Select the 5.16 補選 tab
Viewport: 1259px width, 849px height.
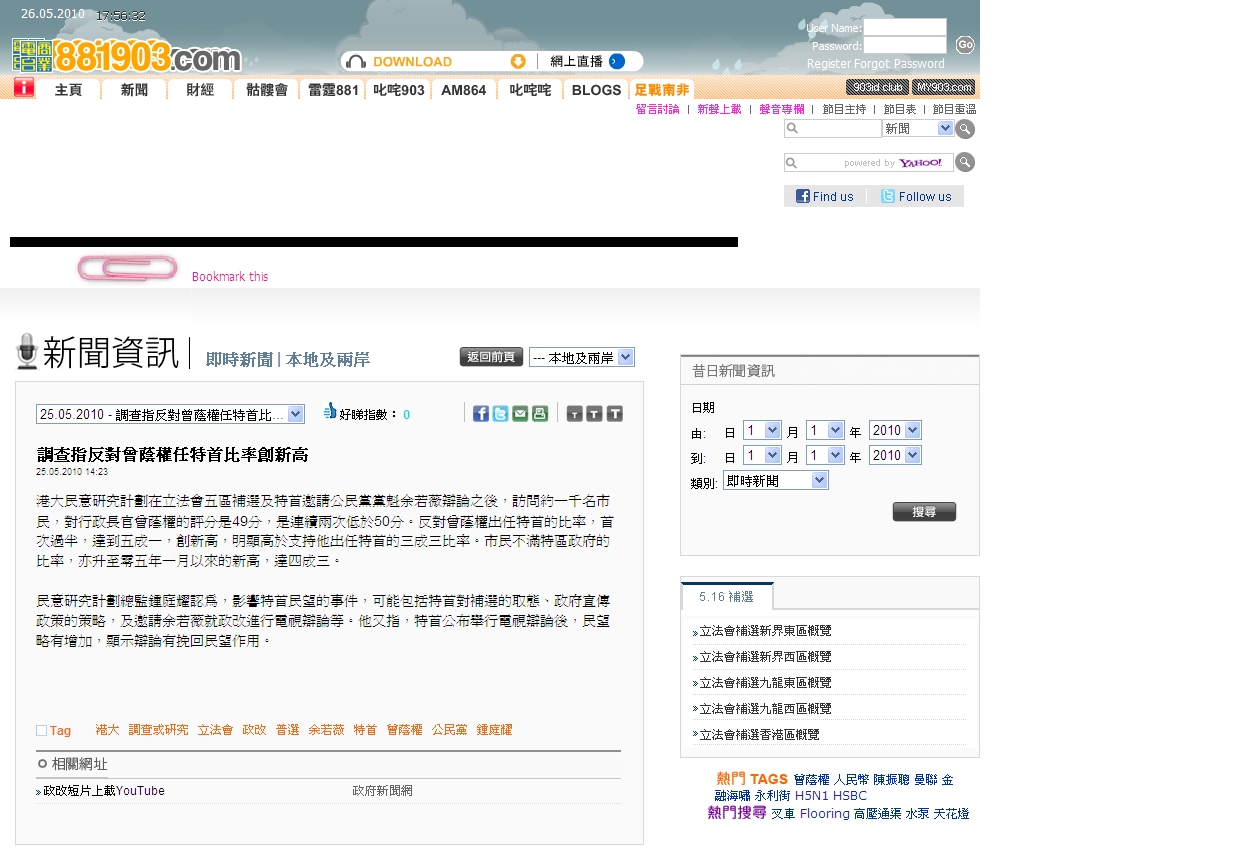(726, 597)
